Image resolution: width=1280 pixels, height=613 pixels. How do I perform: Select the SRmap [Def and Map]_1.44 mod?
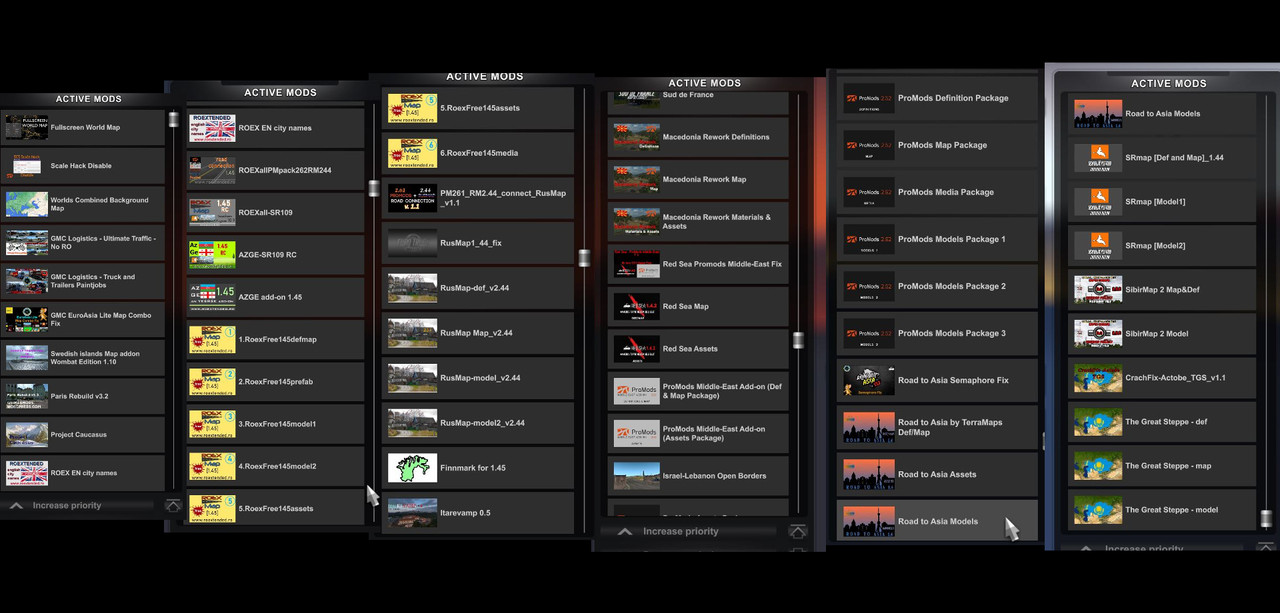tap(1162, 158)
